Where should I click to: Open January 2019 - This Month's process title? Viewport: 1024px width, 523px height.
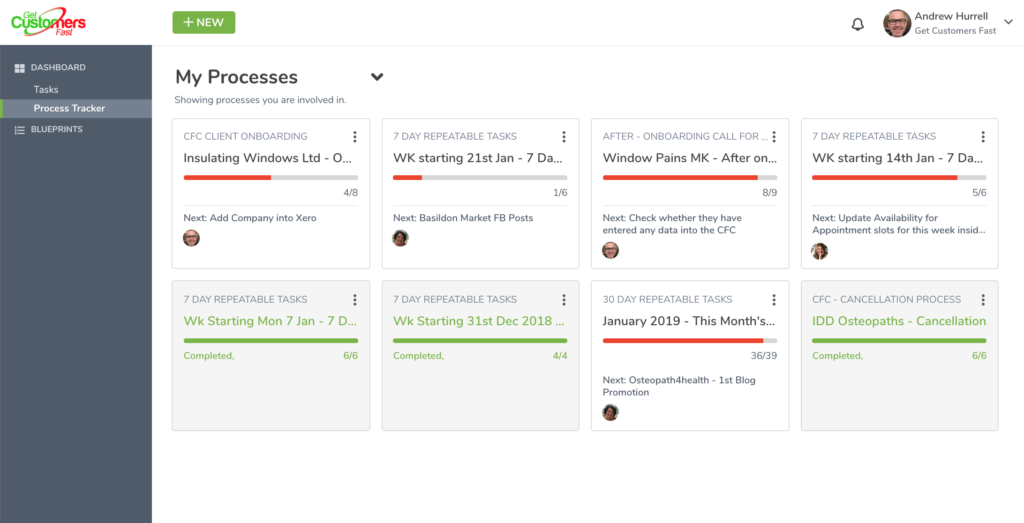pos(689,321)
